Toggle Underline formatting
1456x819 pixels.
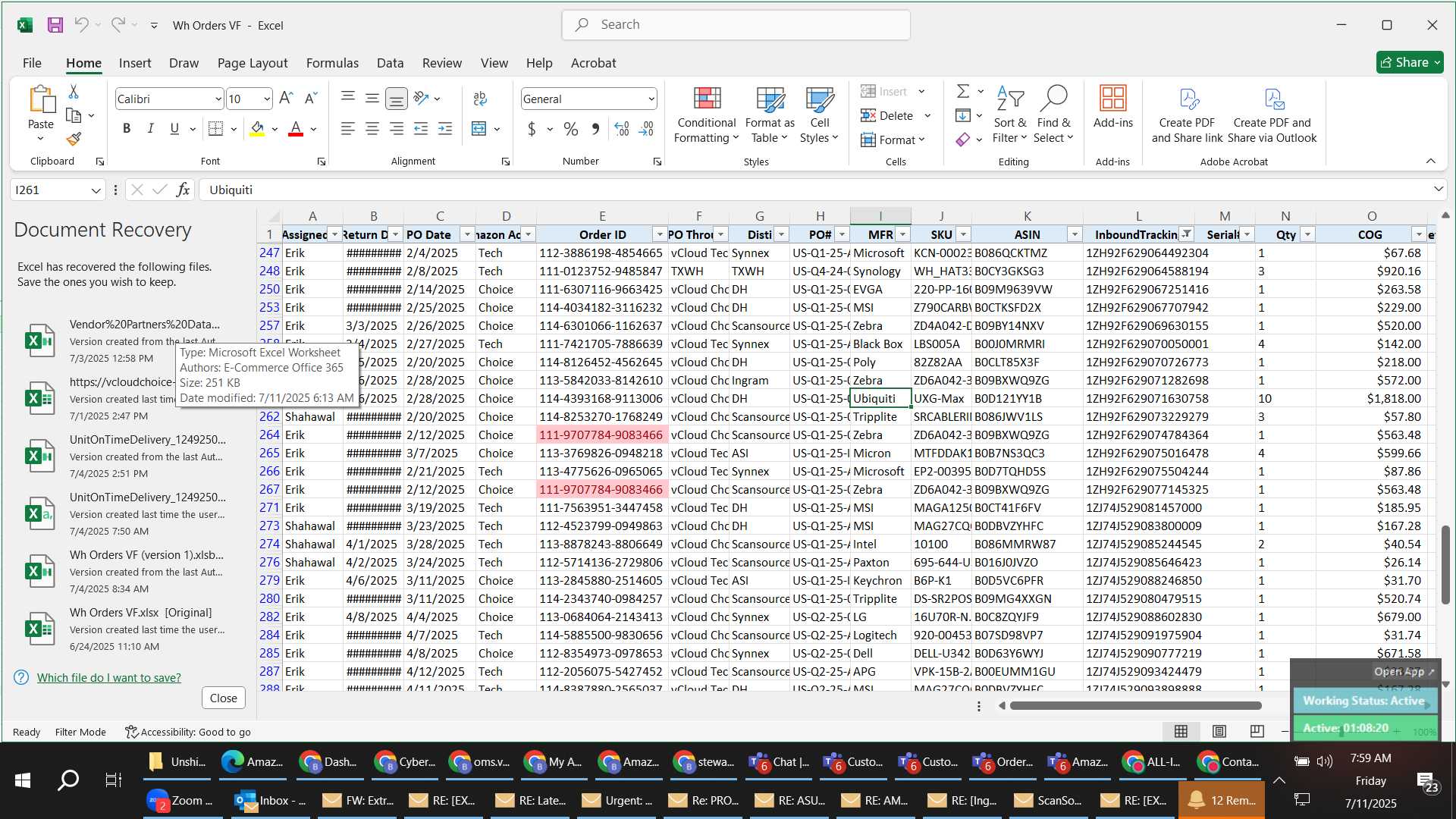[x=175, y=129]
